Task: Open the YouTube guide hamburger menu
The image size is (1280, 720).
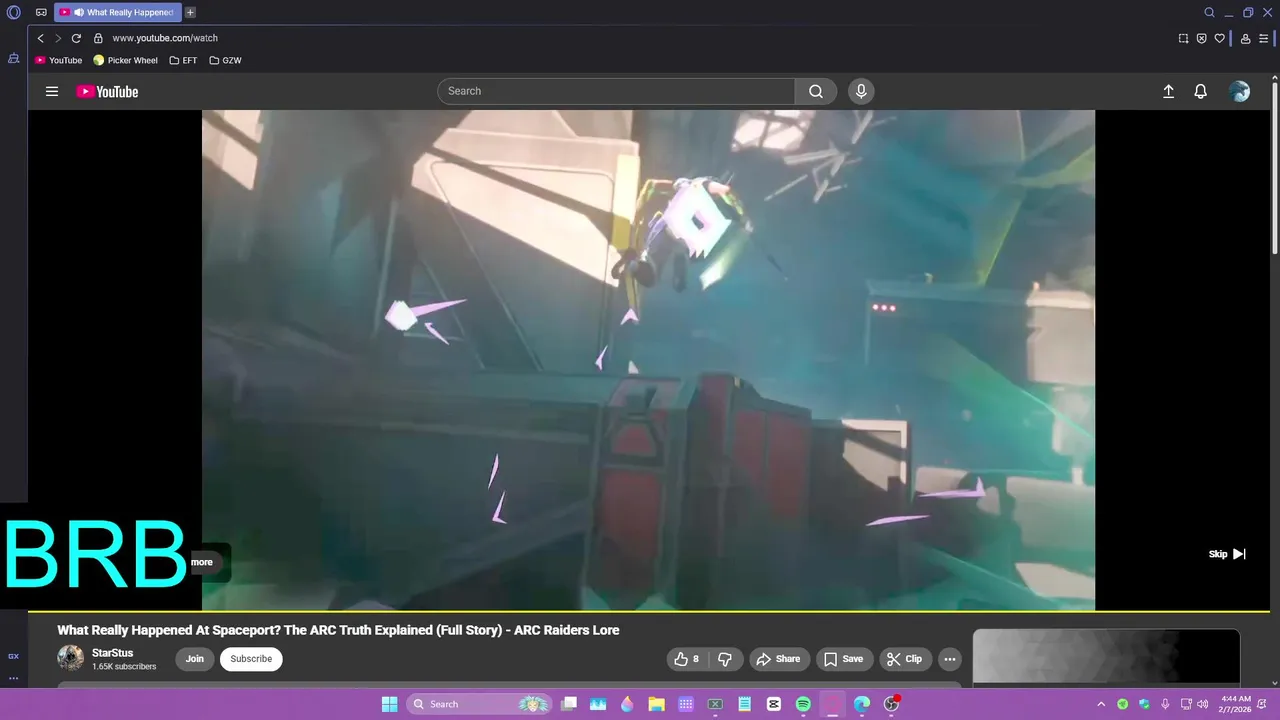Action: pyautogui.click(x=52, y=91)
